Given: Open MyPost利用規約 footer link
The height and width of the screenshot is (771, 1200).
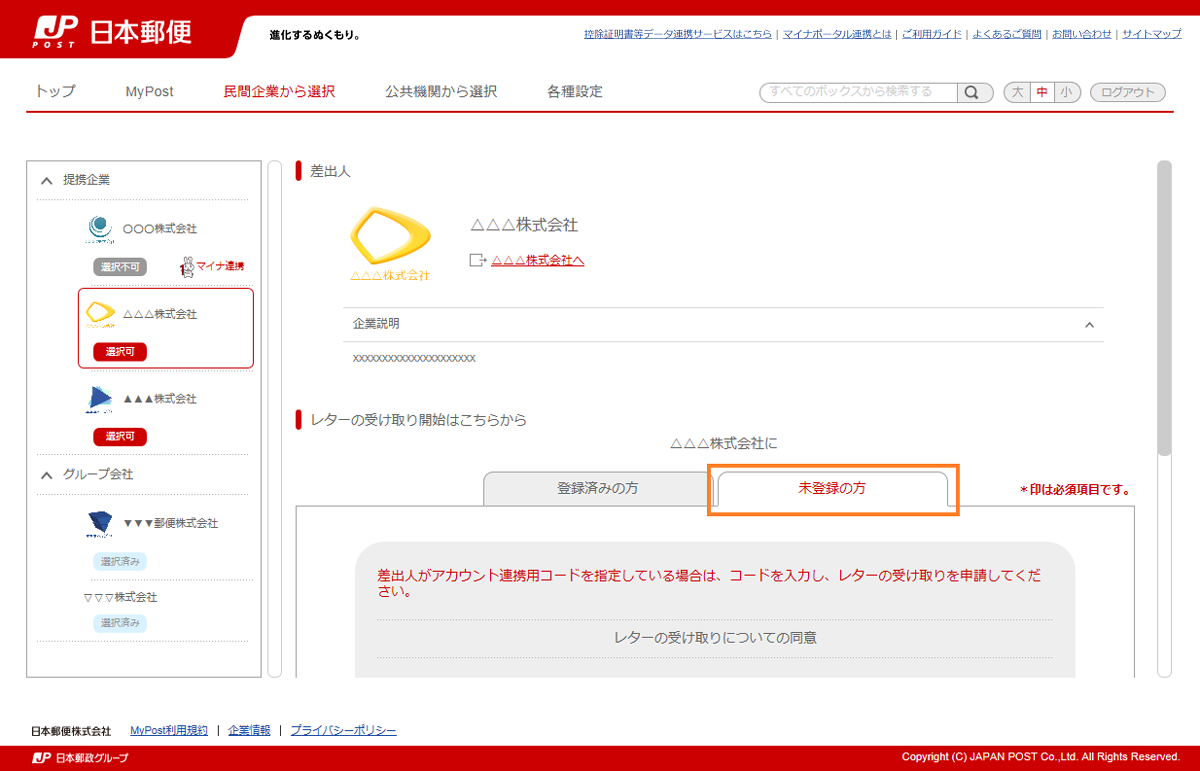Looking at the screenshot, I should [169, 731].
